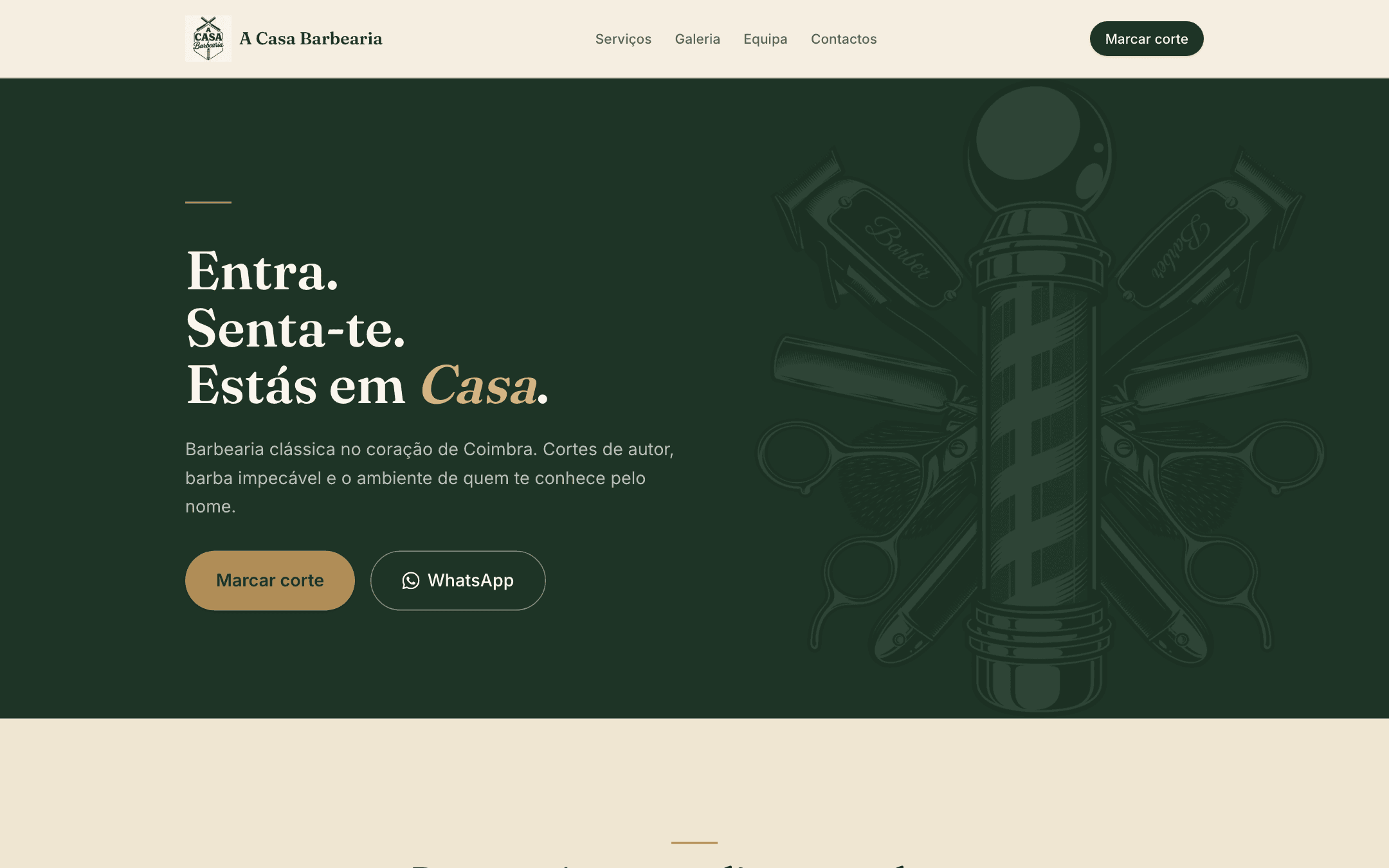The image size is (1389, 868).
Task: Click the heading line 'Senta-te.'
Action: click(296, 329)
